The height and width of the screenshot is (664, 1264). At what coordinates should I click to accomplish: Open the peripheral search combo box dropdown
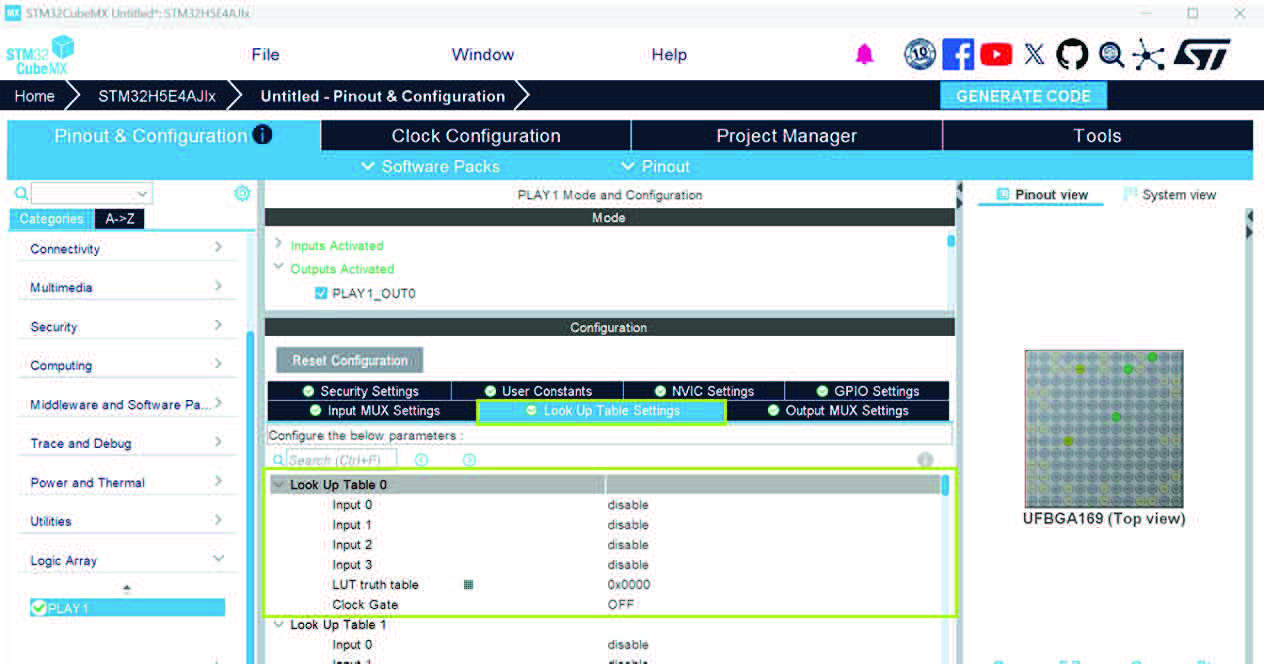pos(143,193)
